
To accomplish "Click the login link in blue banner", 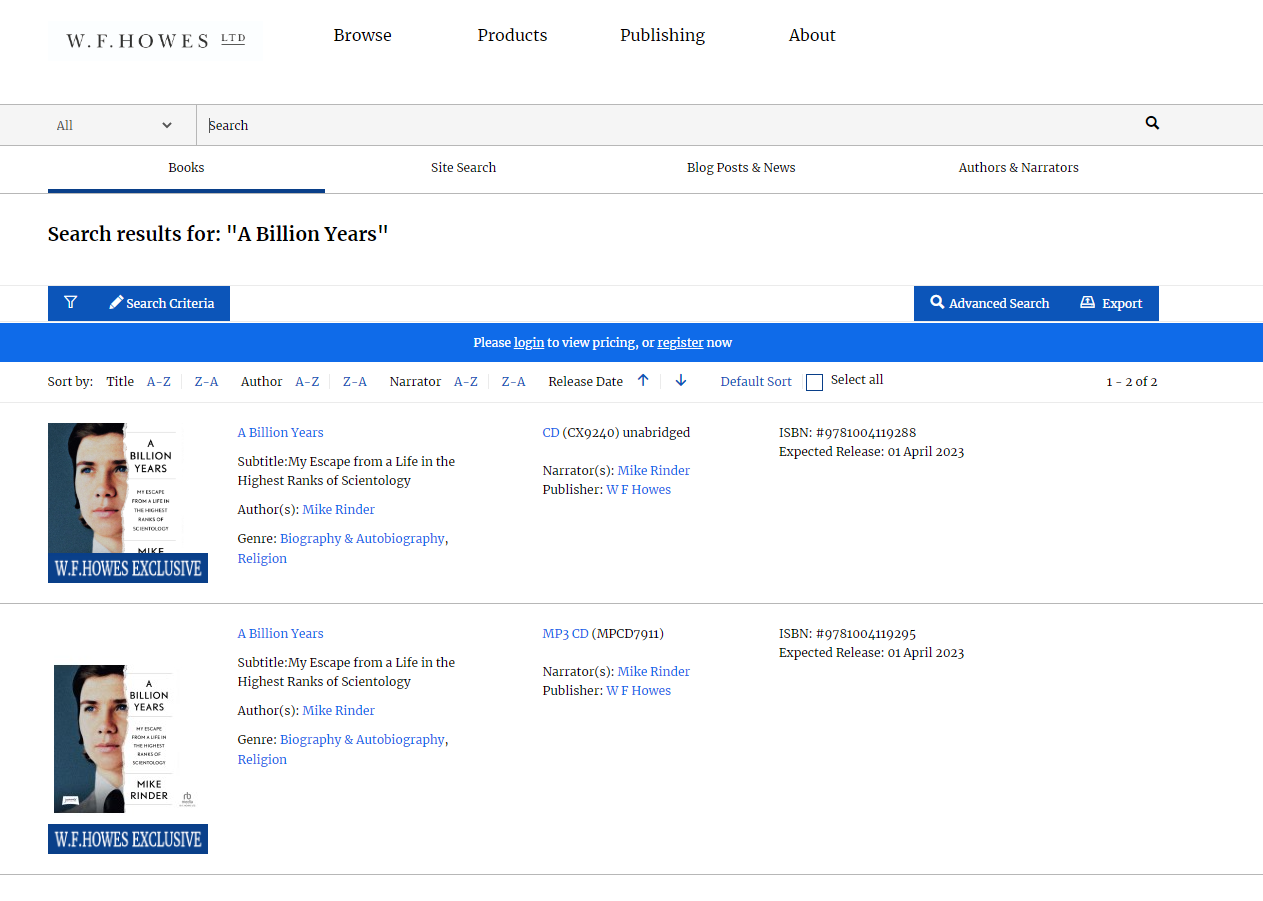I will pyautogui.click(x=528, y=343).
